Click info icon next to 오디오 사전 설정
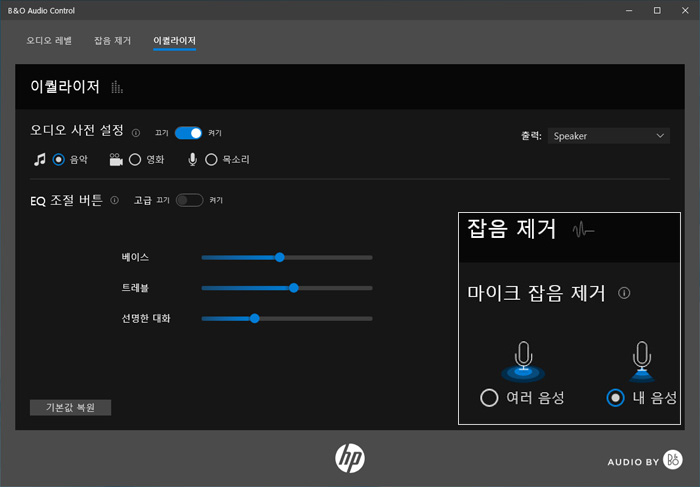The height and width of the screenshot is (487, 700). (x=136, y=133)
